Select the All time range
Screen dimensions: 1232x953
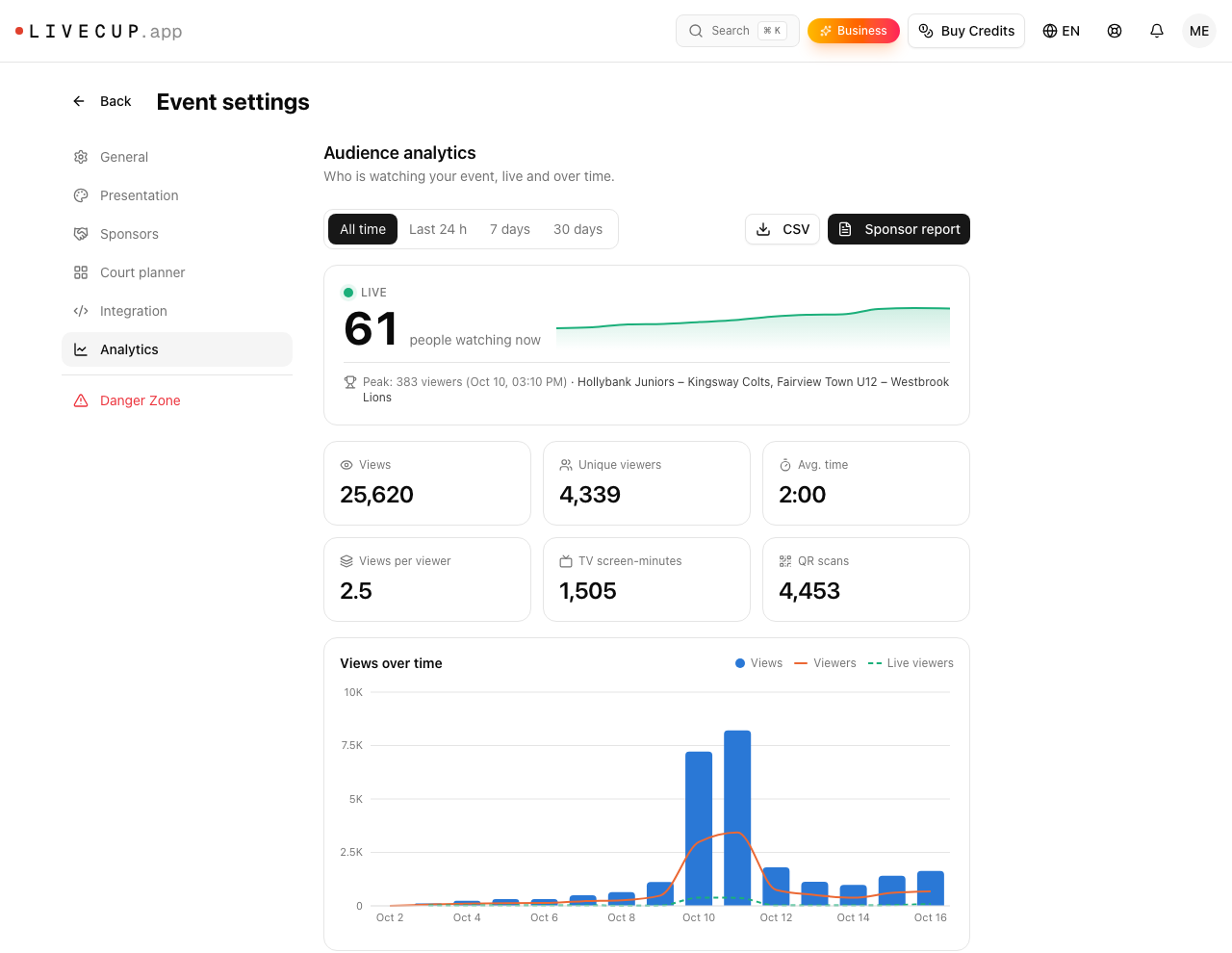[363, 229]
